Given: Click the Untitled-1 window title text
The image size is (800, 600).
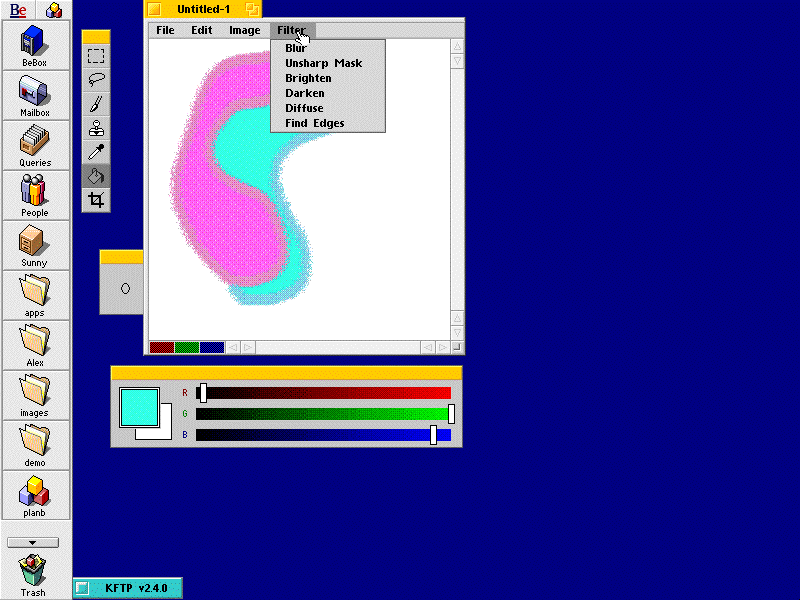Looking at the screenshot, I should (x=204, y=9).
